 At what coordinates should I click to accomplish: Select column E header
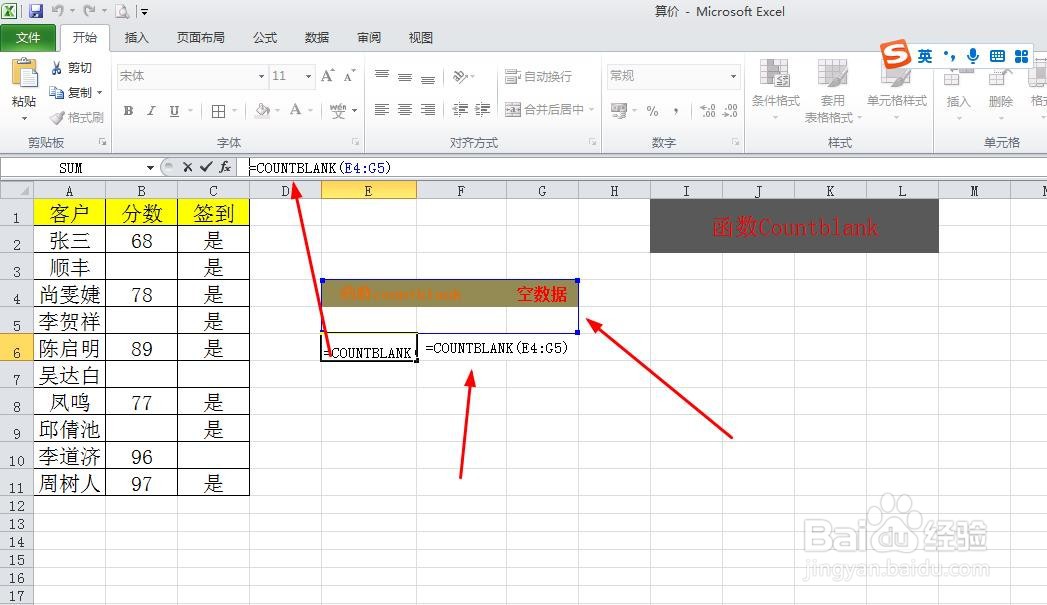pos(369,191)
